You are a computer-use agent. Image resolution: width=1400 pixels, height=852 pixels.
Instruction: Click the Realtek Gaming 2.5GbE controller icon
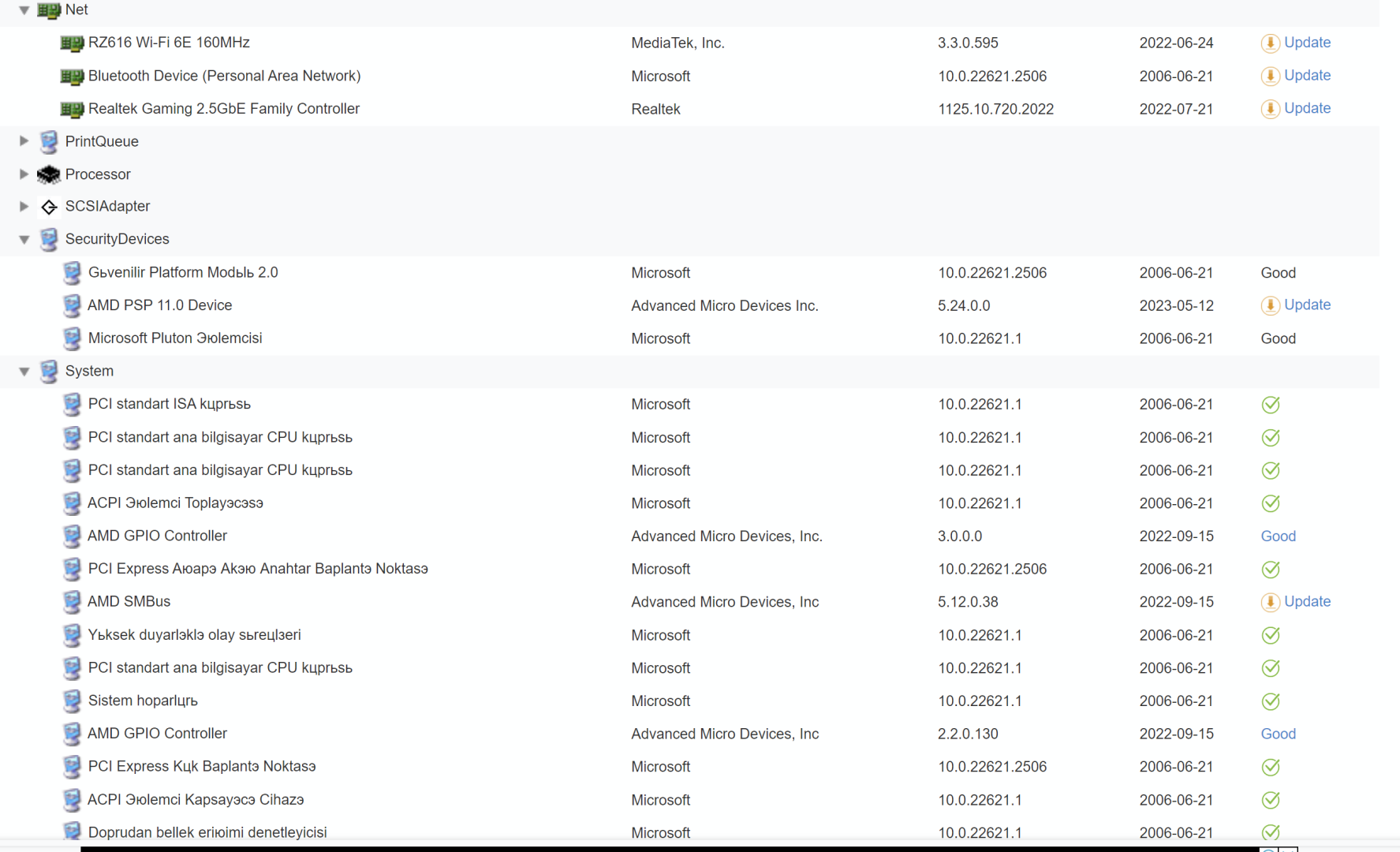pyautogui.click(x=72, y=109)
